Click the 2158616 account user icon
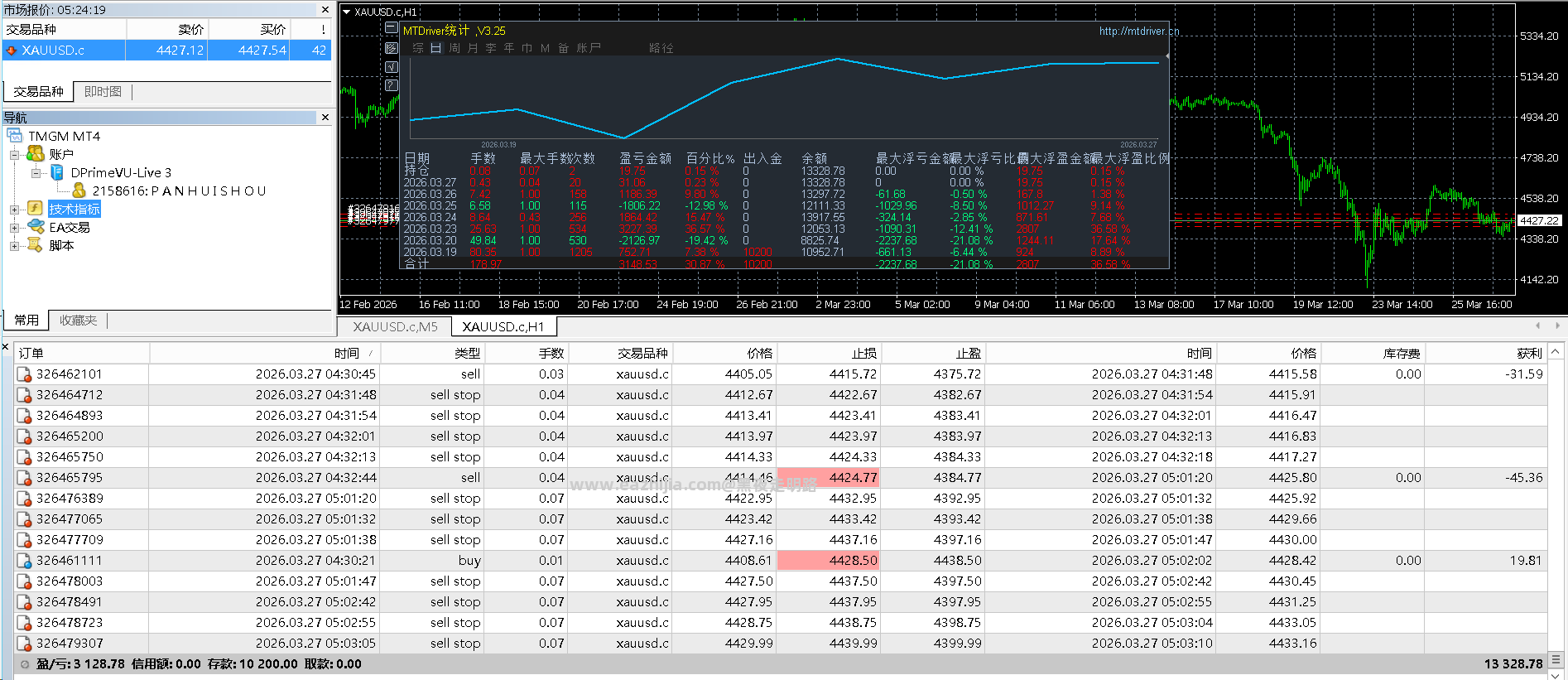Screen dimensions: 1568x680 pos(79,190)
